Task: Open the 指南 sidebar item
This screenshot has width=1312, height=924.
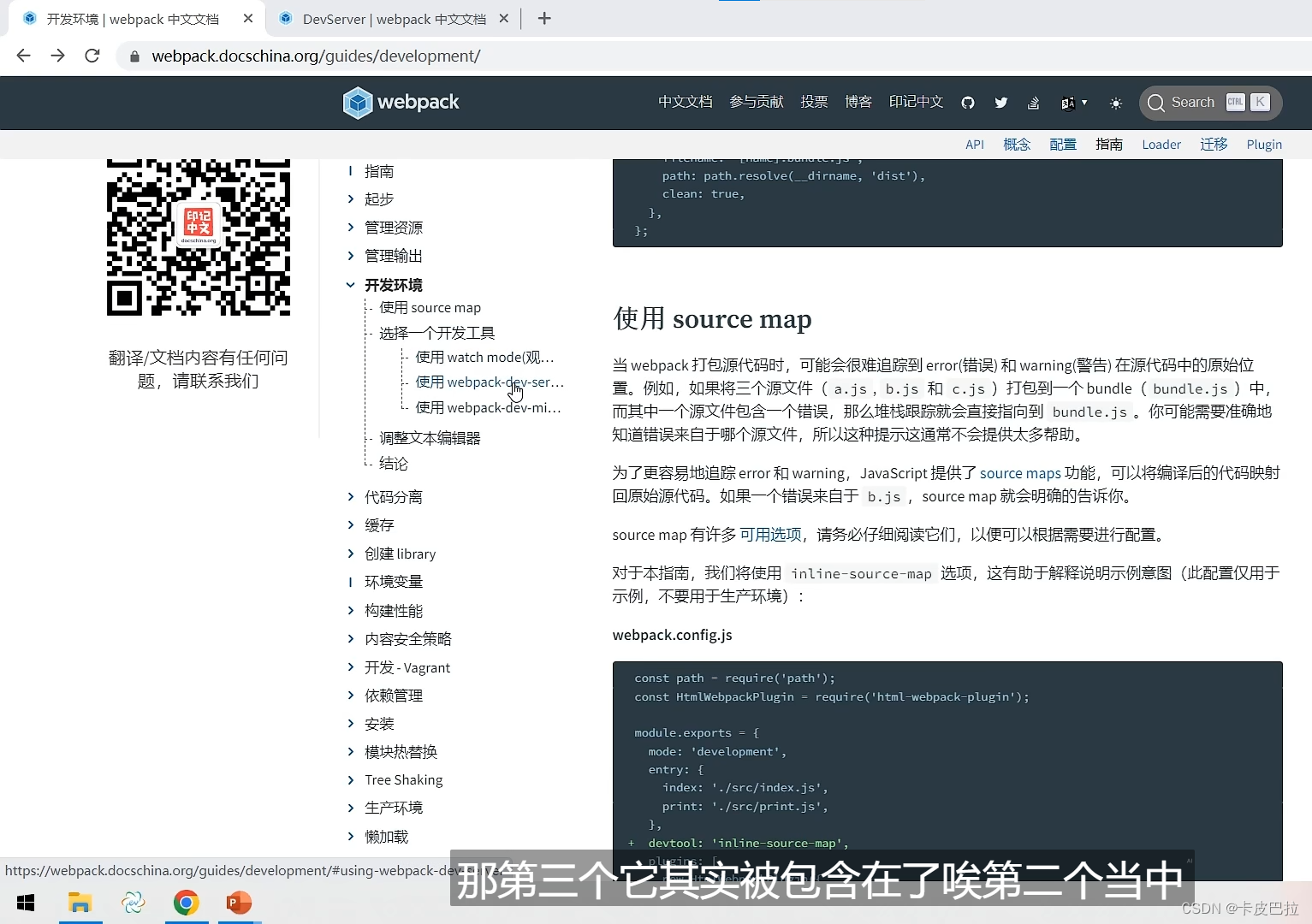Action: [379, 172]
